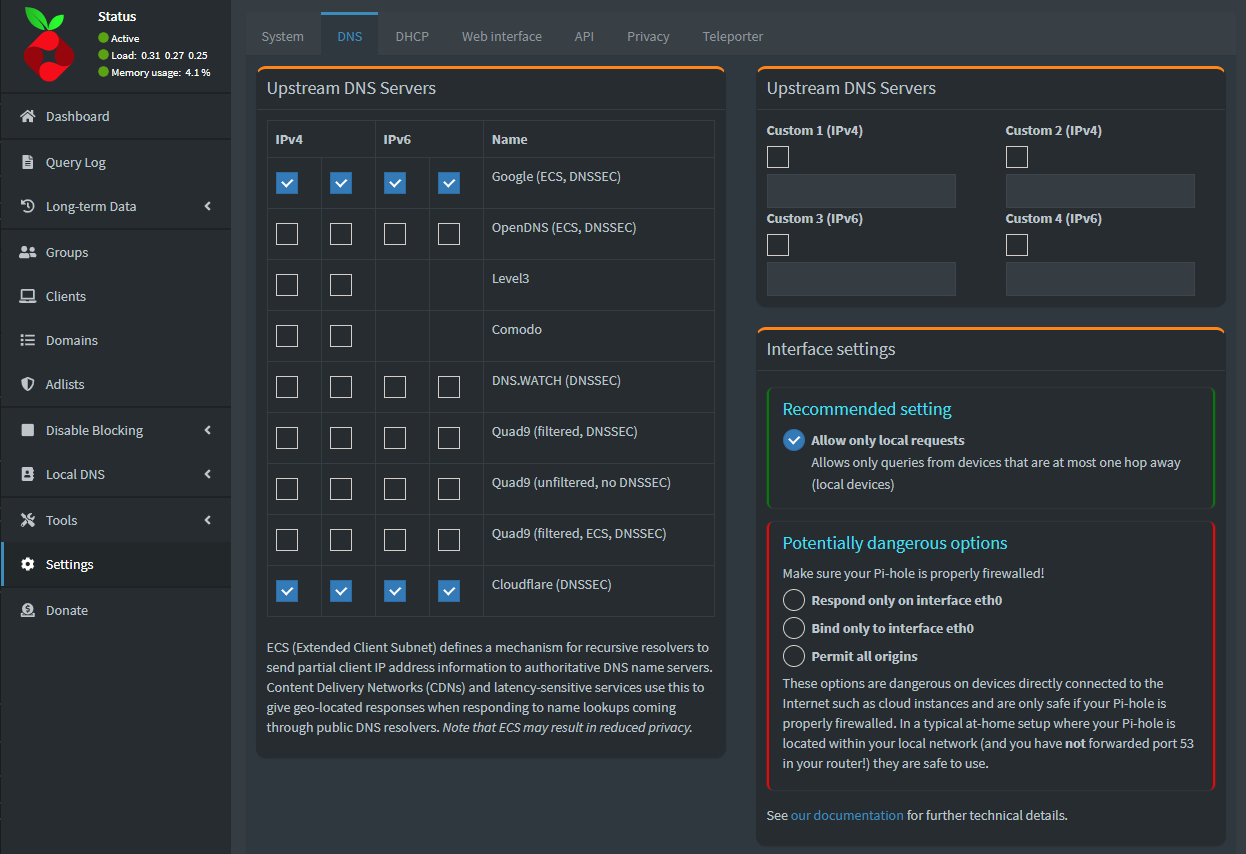
Task: Click the Query Log file icon
Action: (x=28, y=163)
